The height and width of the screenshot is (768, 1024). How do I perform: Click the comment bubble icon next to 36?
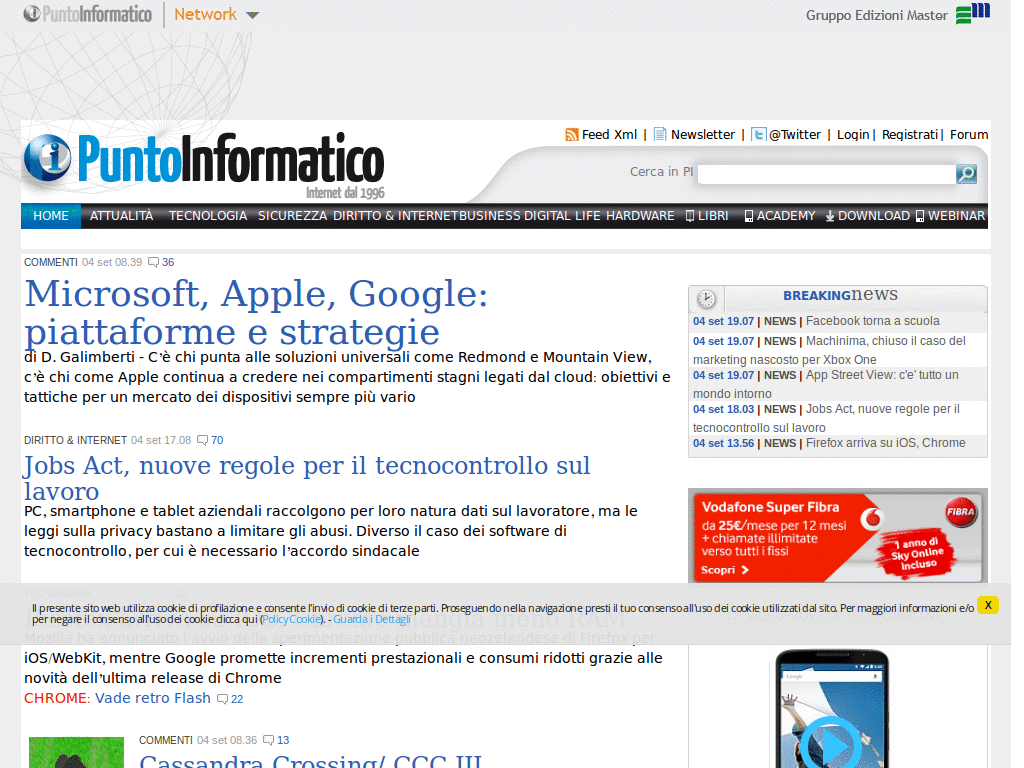click(153, 263)
